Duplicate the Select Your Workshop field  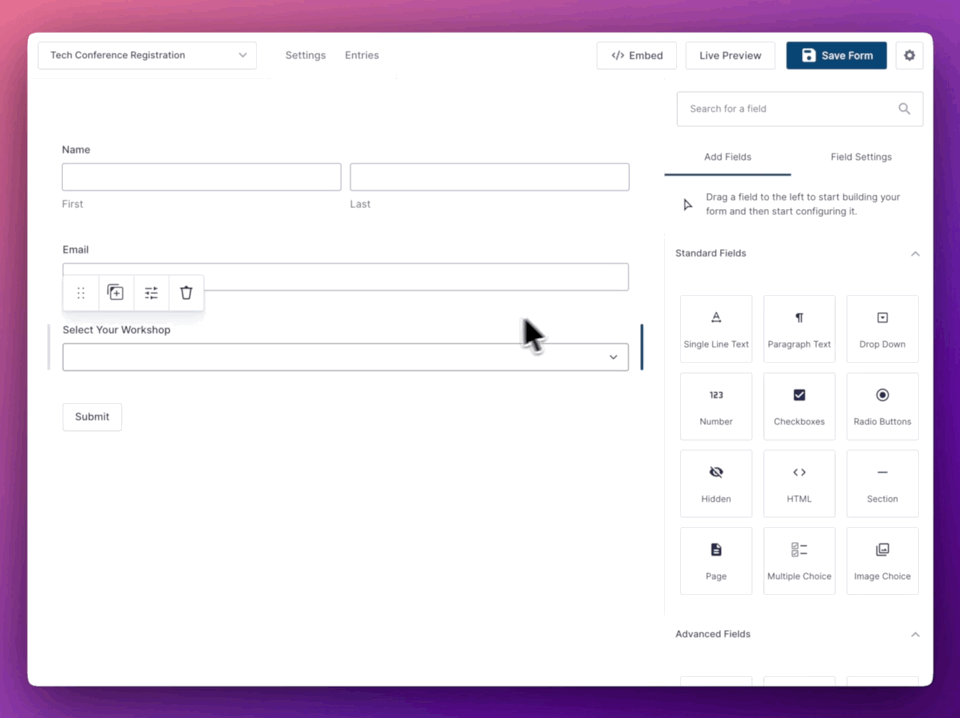pos(116,293)
